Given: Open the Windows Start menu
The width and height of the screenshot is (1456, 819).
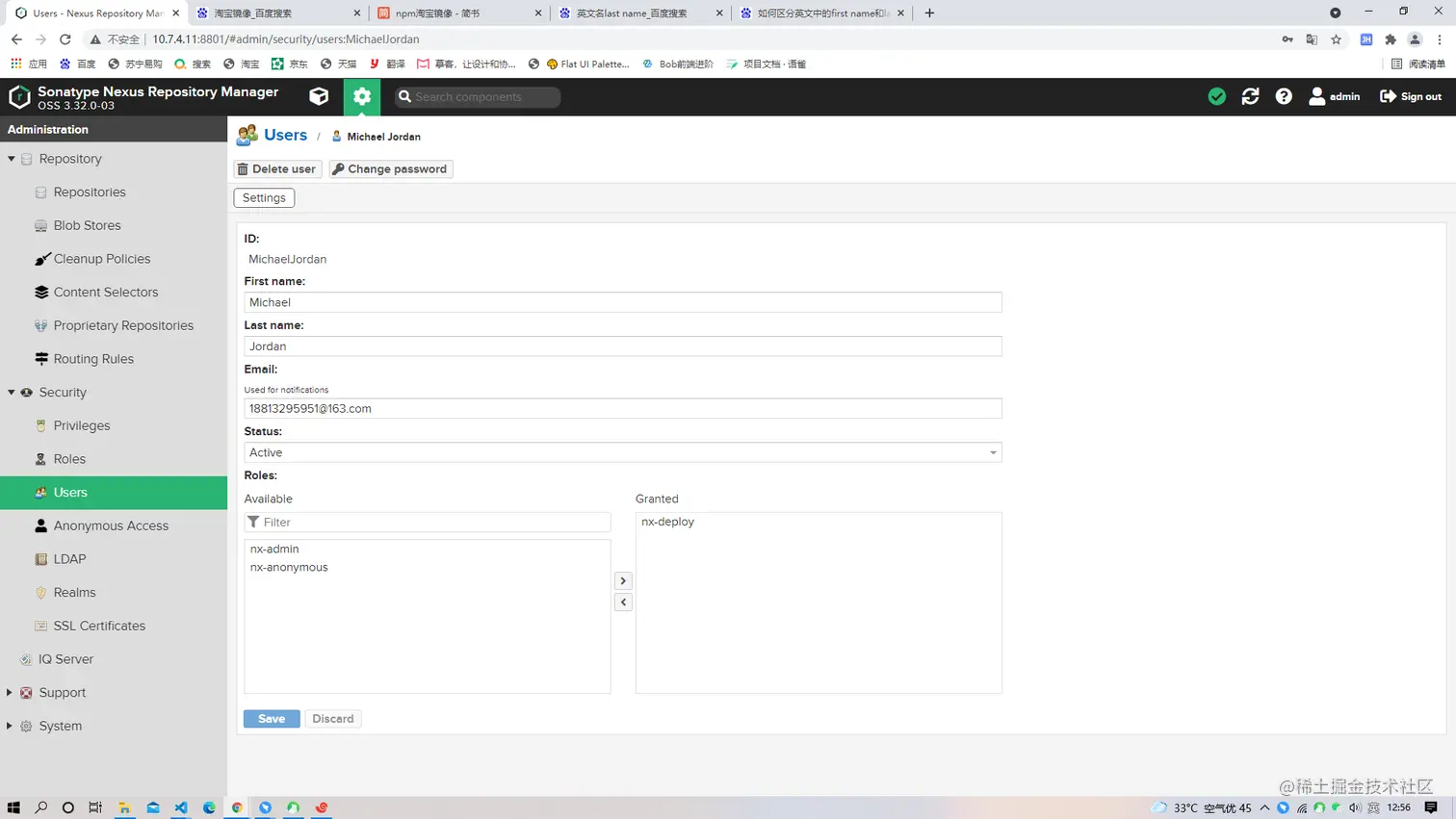Looking at the screenshot, I should (x=13, y=807).
